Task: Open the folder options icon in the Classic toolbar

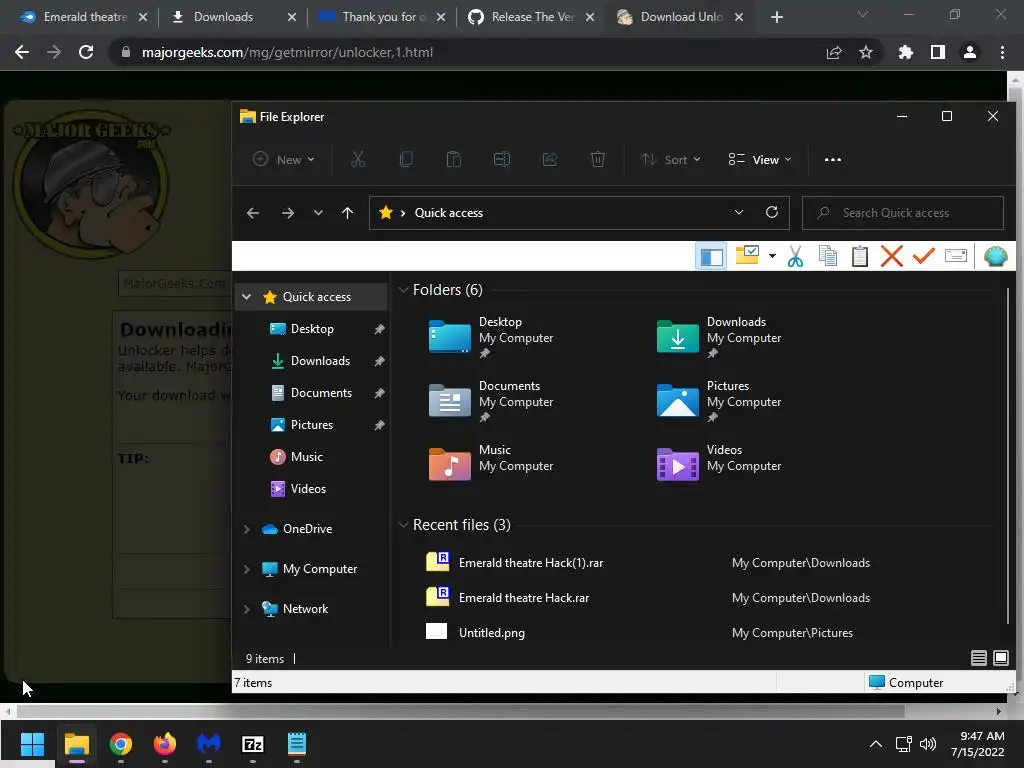Action: pos(747,255)
